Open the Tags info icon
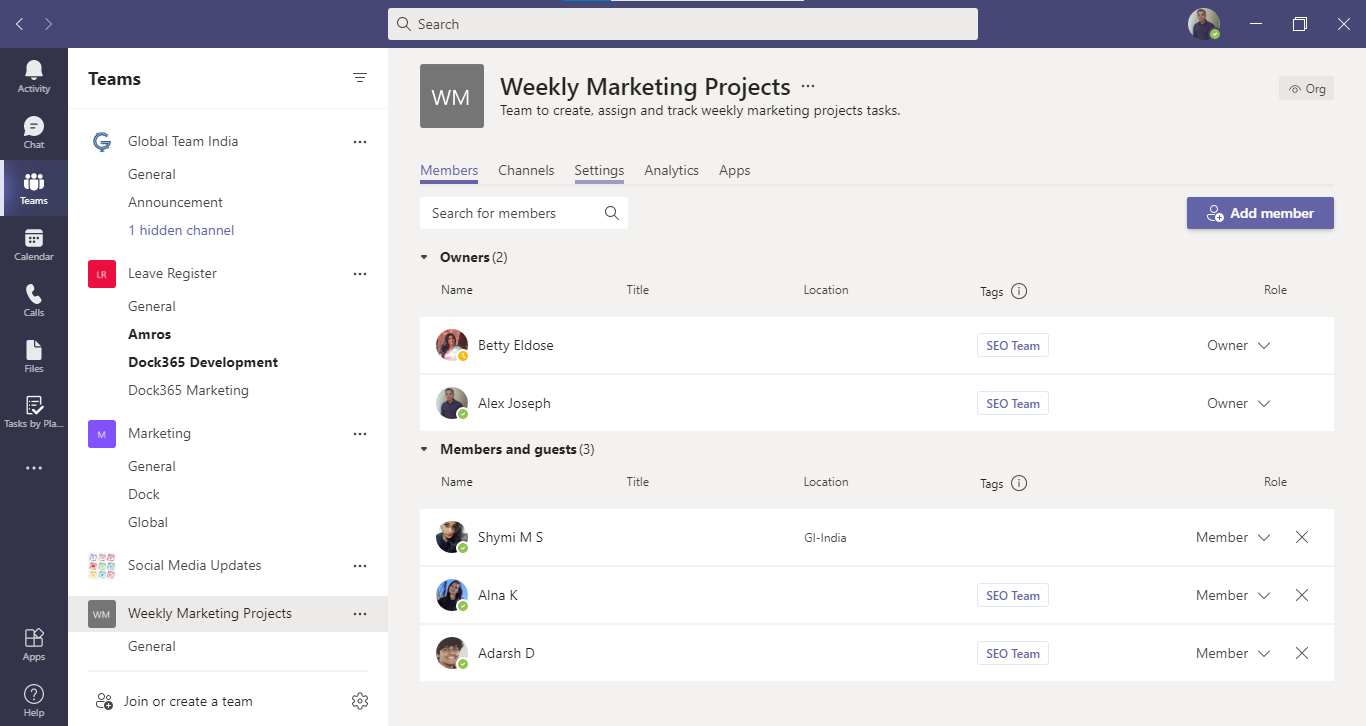The width and height of the screenshot is (1366, 726). tap(1019, 291)
